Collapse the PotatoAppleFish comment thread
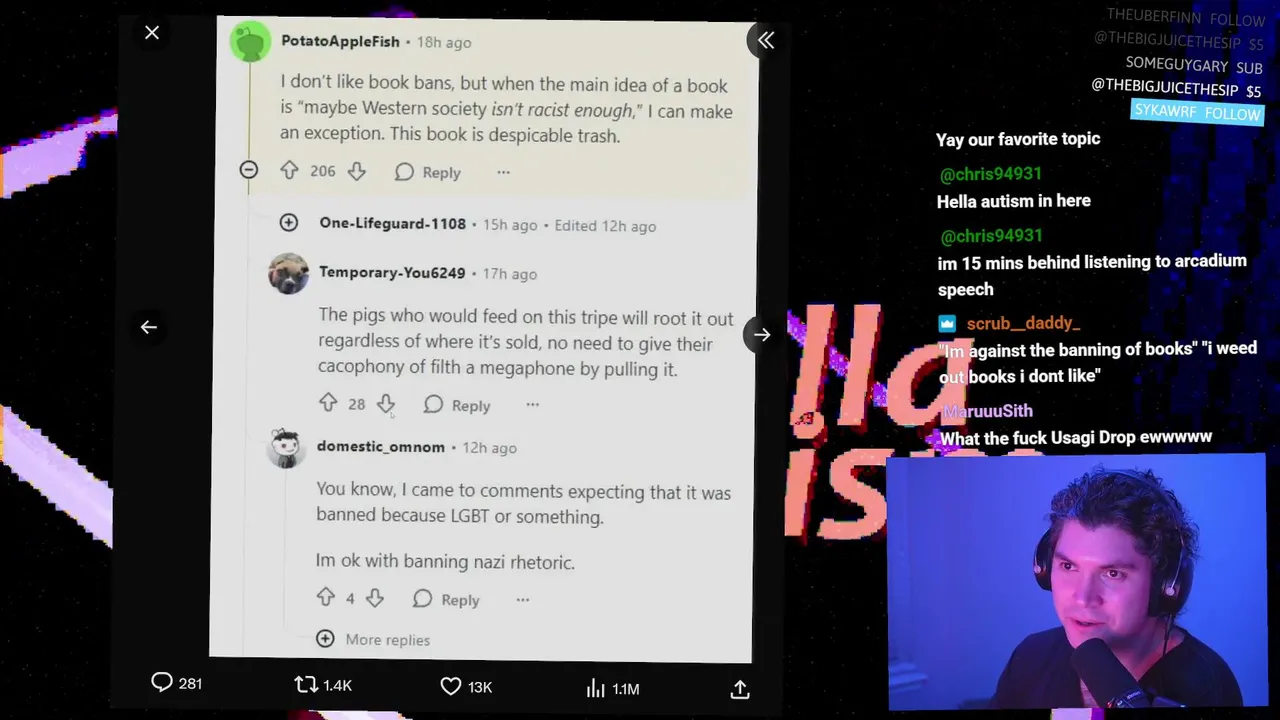The height and width of the screenshot is (720, 1280). coord(249,170)
